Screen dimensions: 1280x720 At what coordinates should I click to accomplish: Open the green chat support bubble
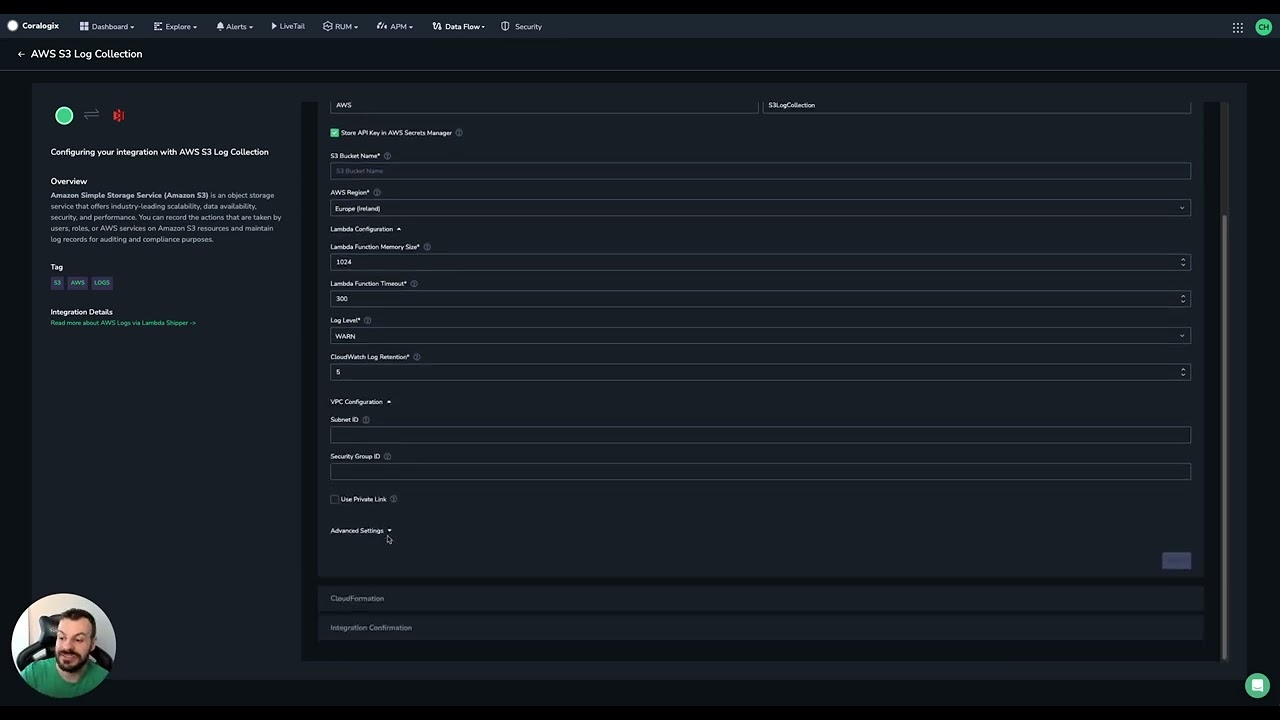1257,685
